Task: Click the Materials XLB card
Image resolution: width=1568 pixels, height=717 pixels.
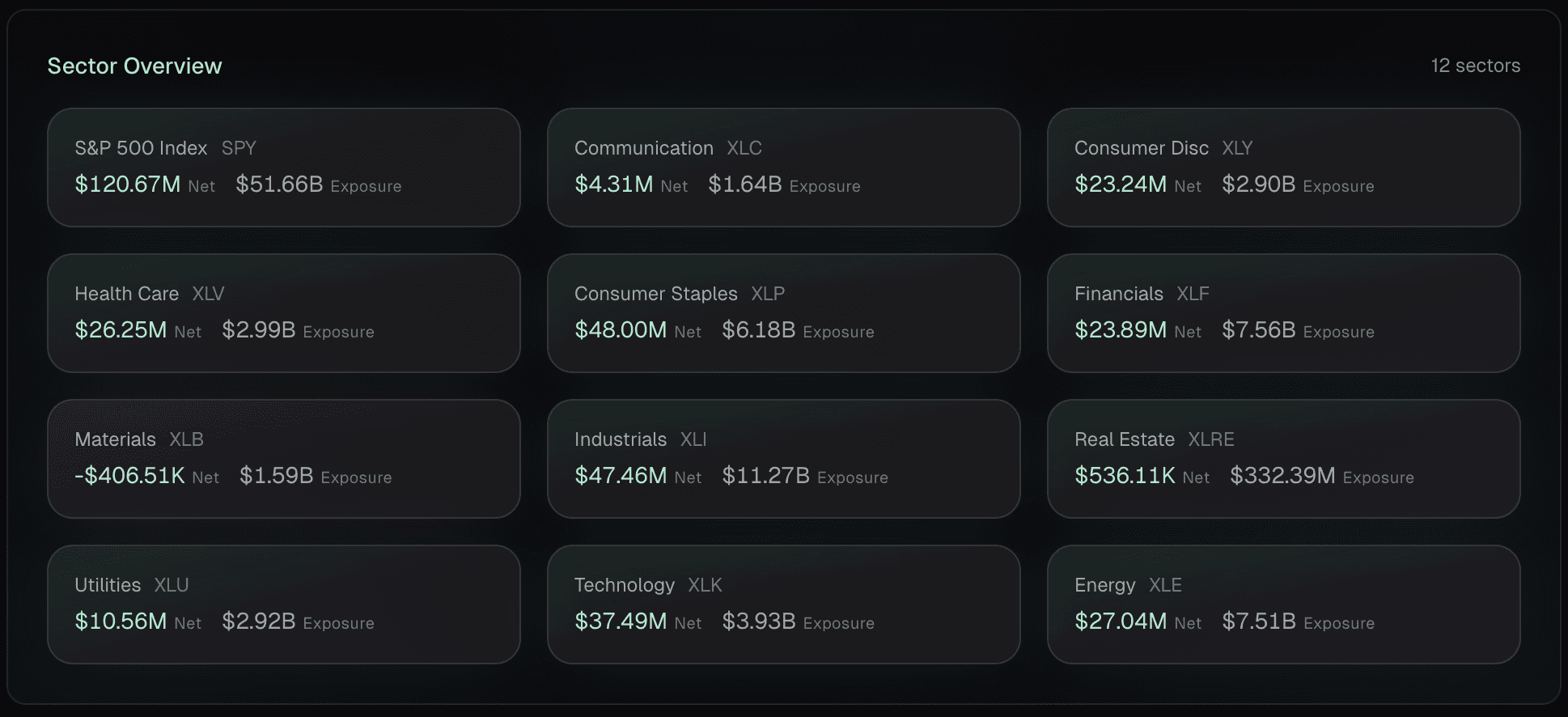Action: point(283,459)
